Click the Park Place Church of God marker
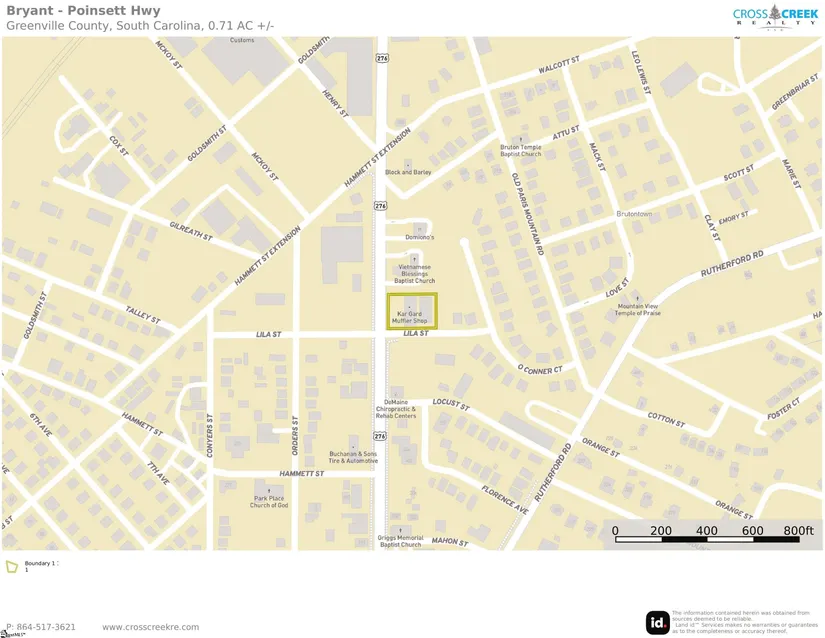825x638 pixels. 269,489
